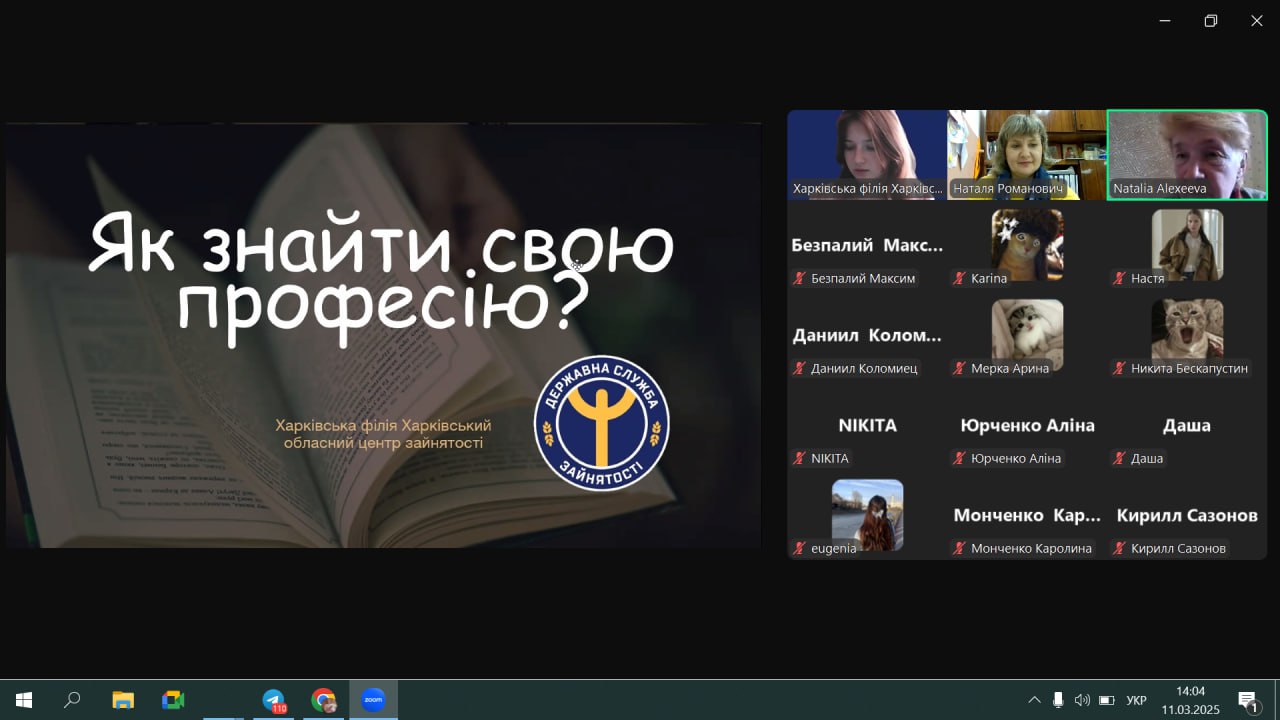1280x720 pixels.
Task: Click the shared slide titled Як знайти свою професію
Action: point(383,335)
